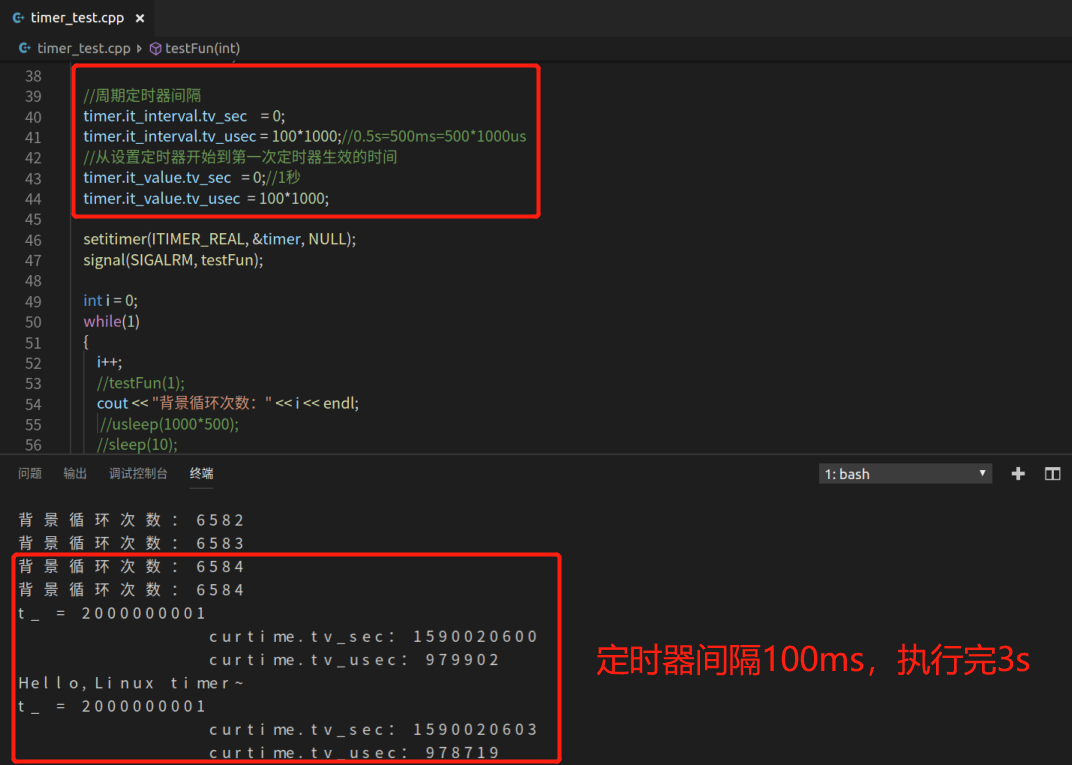Click the dropdown arrow on the bash selector
Image resolution: width=1072 pixels, height=765 pixels.
point(981,473)
